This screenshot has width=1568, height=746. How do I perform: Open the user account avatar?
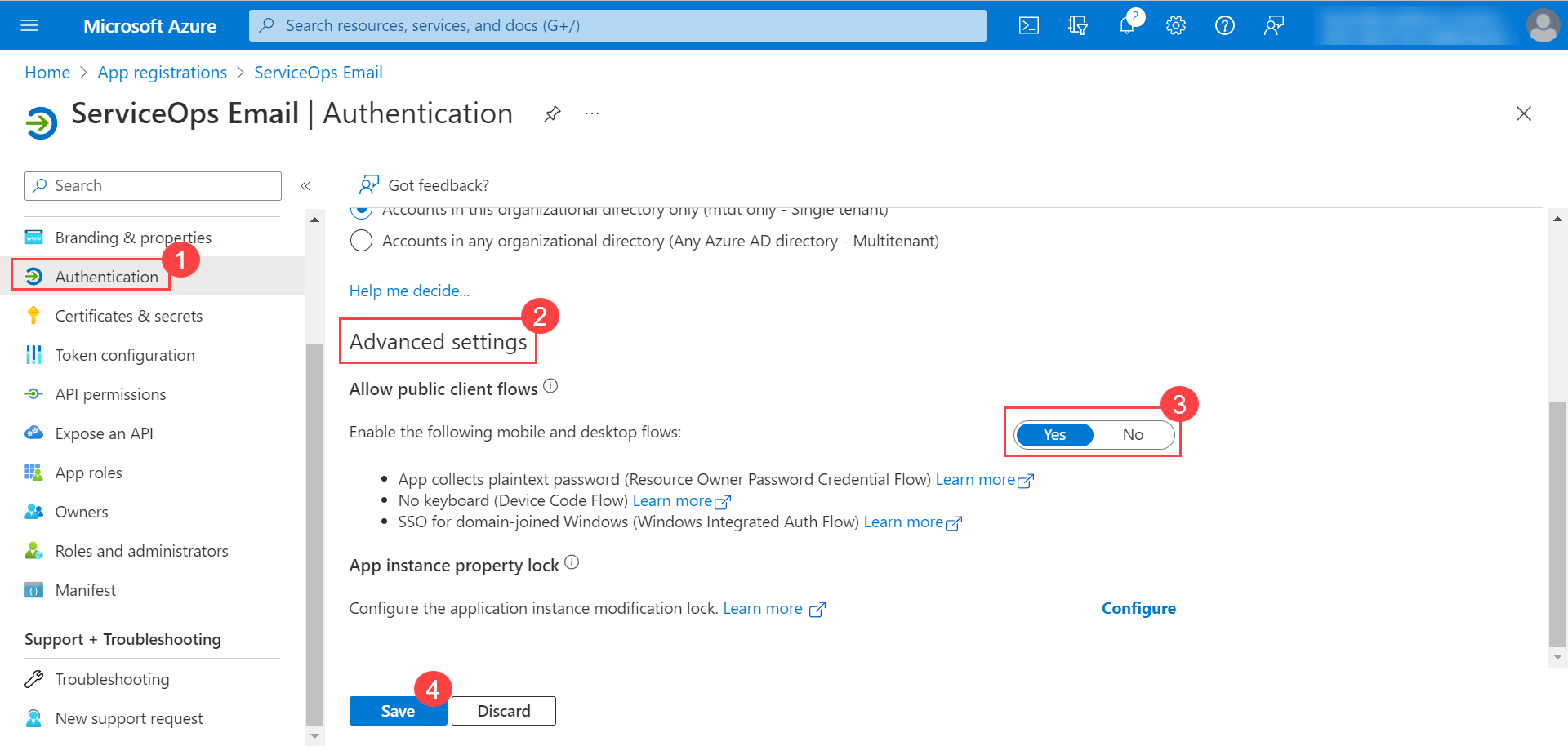tap(1543, 25)
